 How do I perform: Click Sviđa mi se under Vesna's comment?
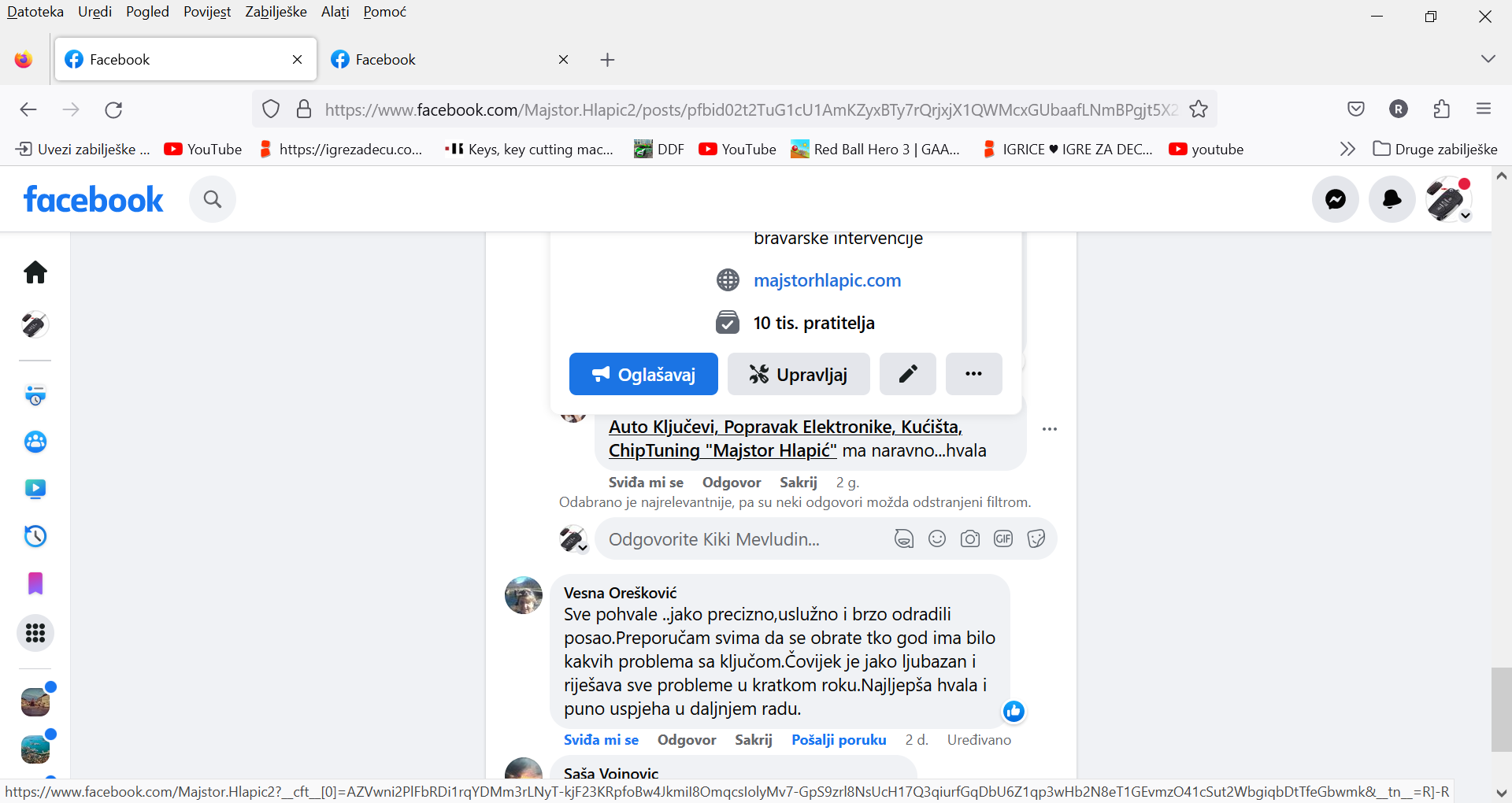(601, 740)
